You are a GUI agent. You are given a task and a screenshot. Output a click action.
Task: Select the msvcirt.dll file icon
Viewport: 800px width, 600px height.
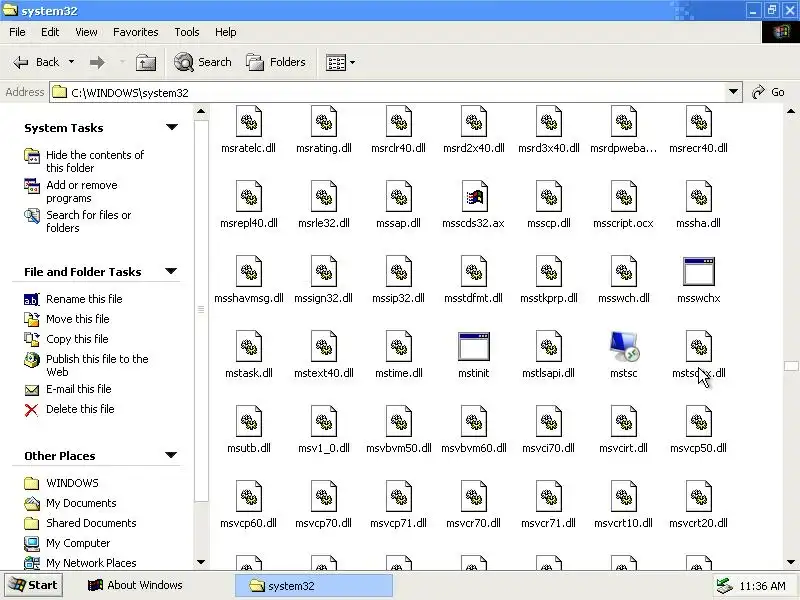(x=623, y=421)
